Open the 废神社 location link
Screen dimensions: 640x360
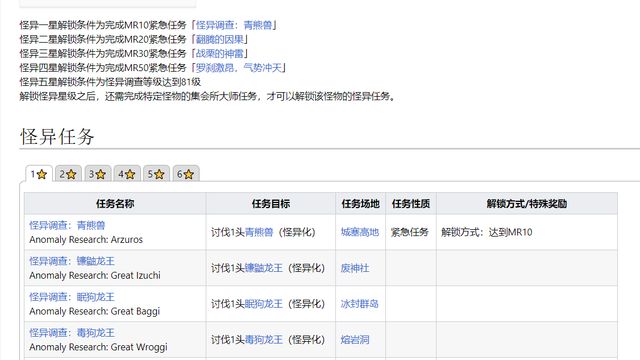[355, 268]
